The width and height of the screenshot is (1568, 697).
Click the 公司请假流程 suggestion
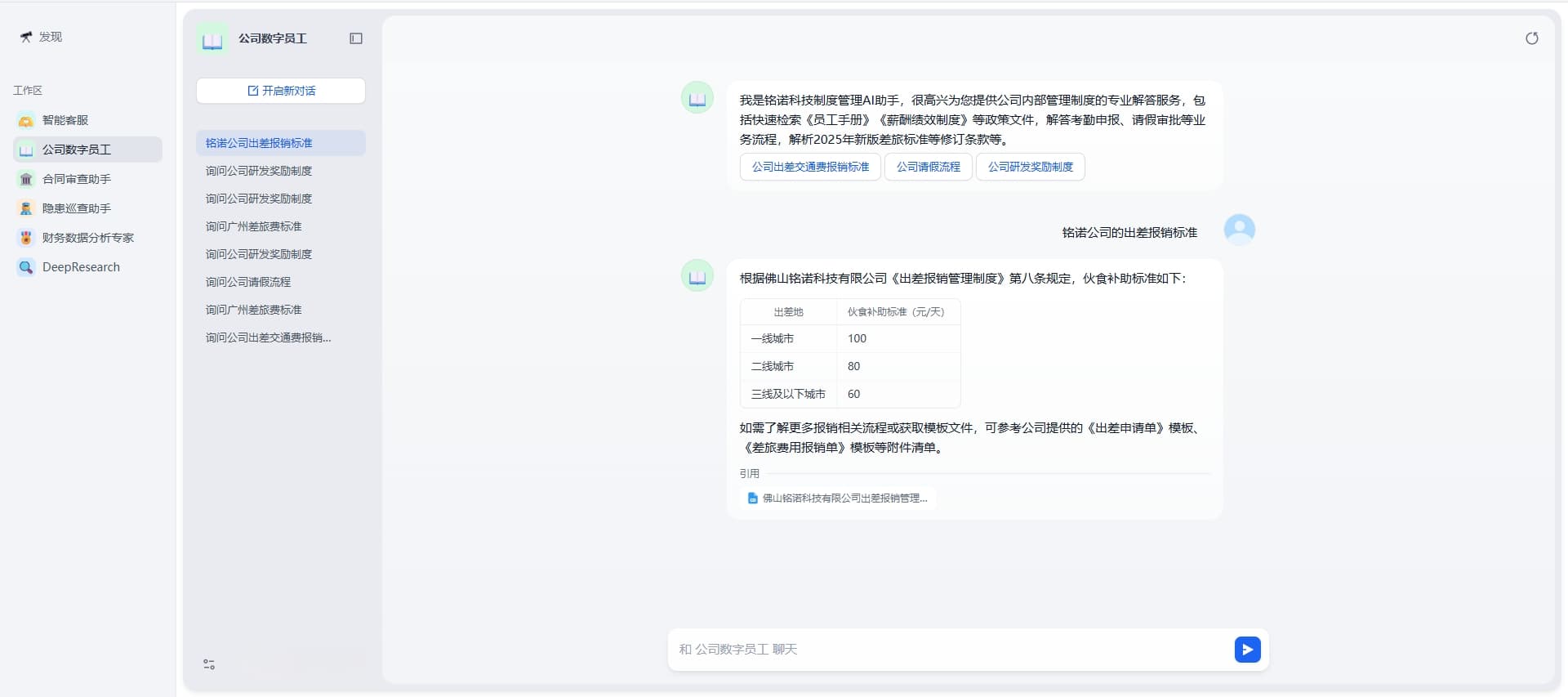[929, 167]
